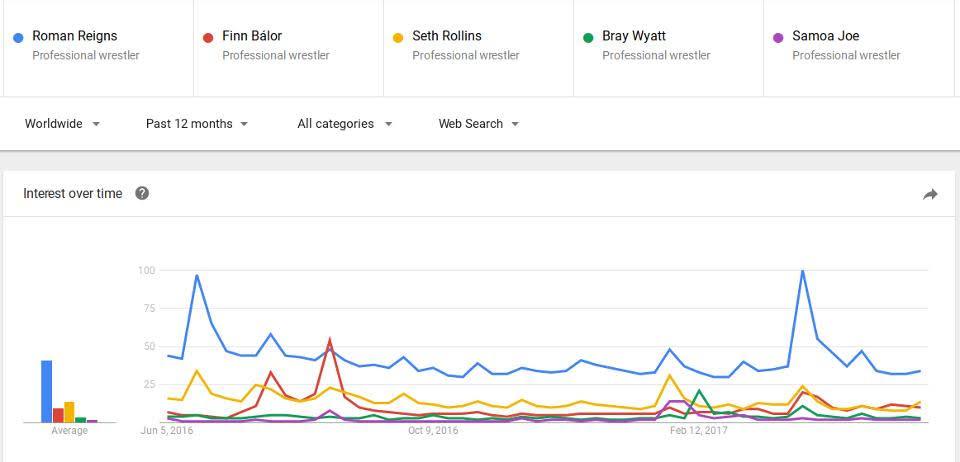This screenshot has width=960, height=462.
Task: Select the Seth Rollins search term
Action: pos(446,36)
